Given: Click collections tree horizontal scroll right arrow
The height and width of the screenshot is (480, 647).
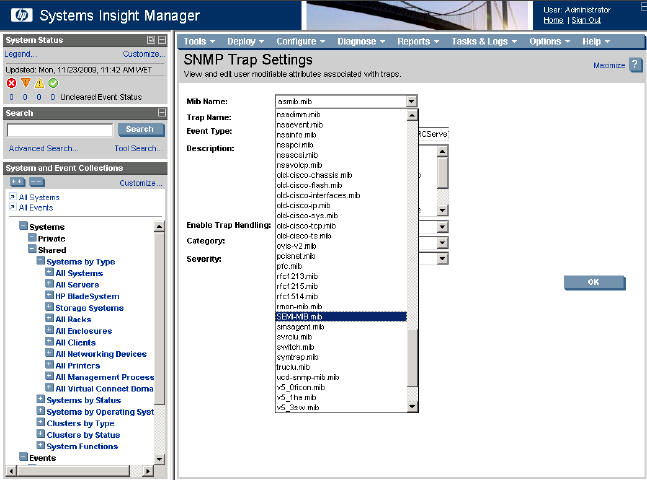Looking at the screenshot, I should pyautogui.click(x=148, y=471).
